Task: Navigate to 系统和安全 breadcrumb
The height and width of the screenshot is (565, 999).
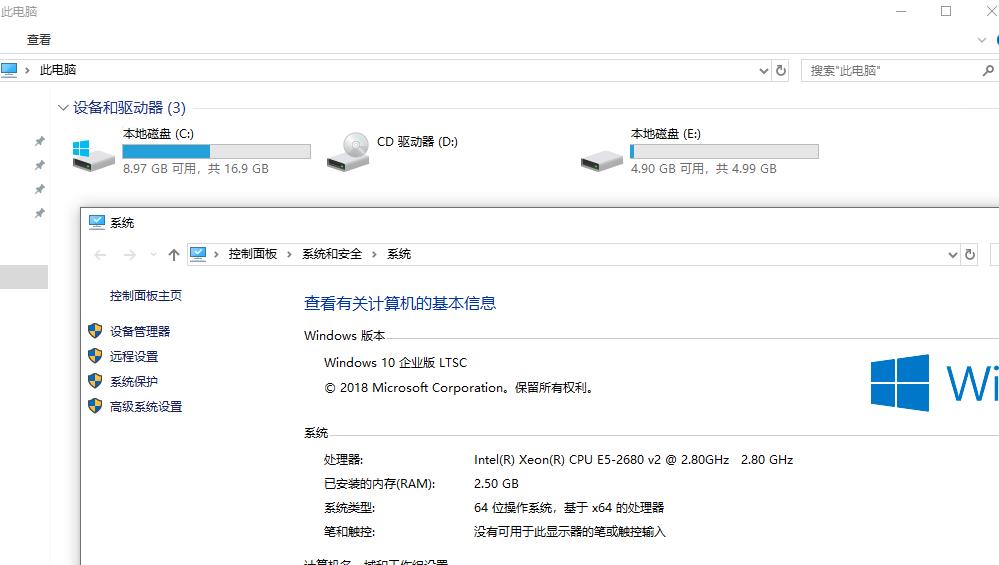Action: point(332,254)
